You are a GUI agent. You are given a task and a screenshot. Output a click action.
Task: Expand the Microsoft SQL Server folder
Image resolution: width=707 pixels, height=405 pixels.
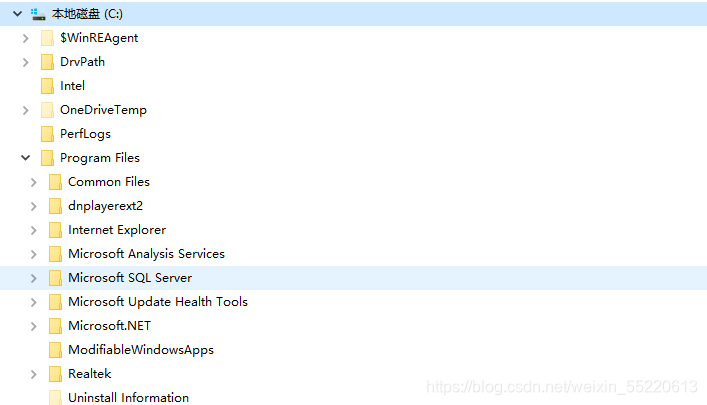tap(34, 278)
